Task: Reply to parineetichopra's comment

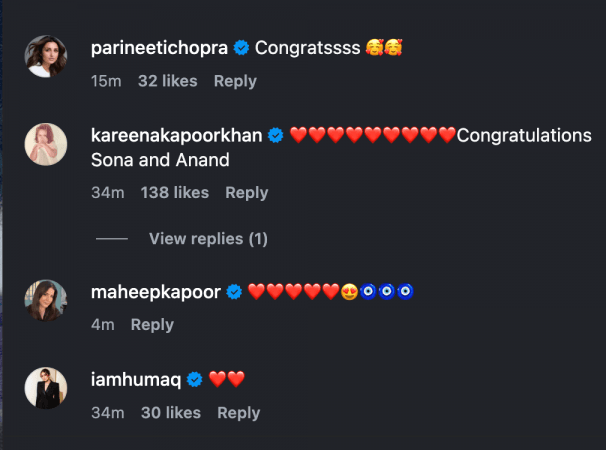Action: pos(235,81)
